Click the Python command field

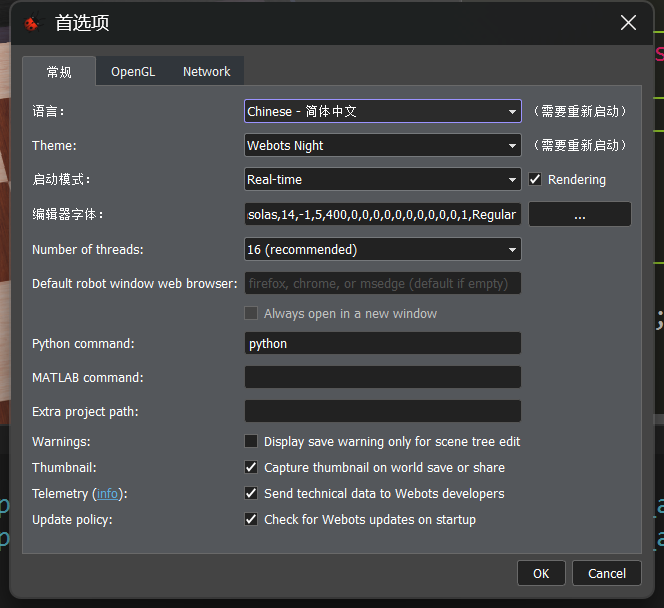[383, 343]
